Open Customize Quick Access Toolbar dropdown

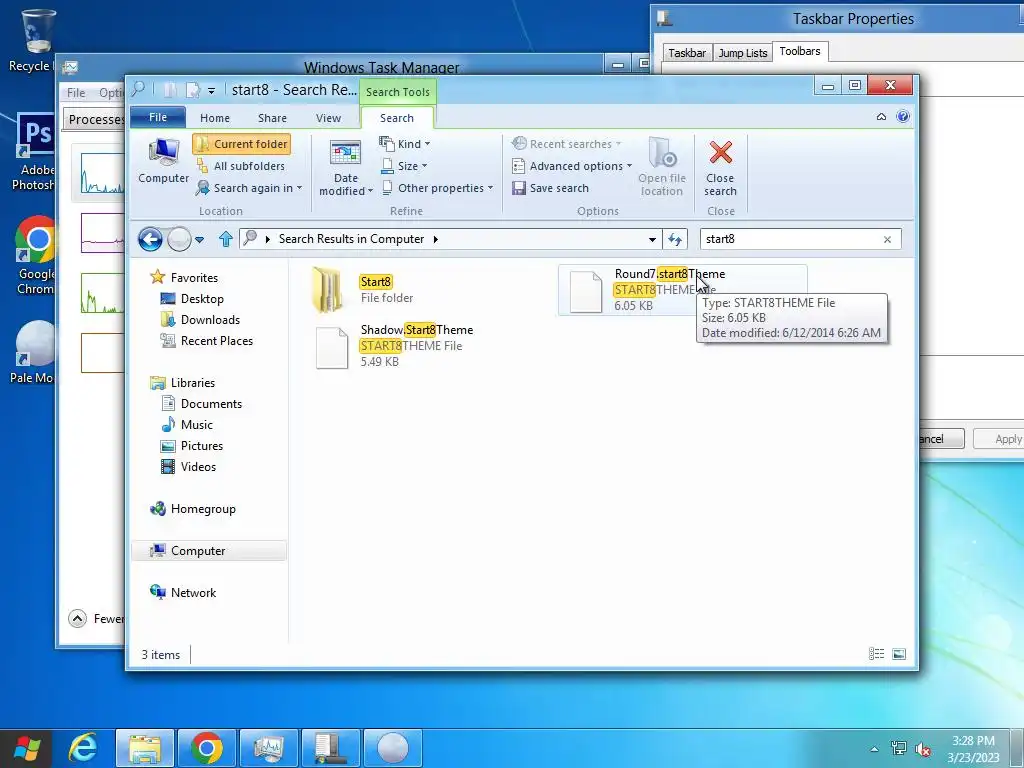[211, 91]
